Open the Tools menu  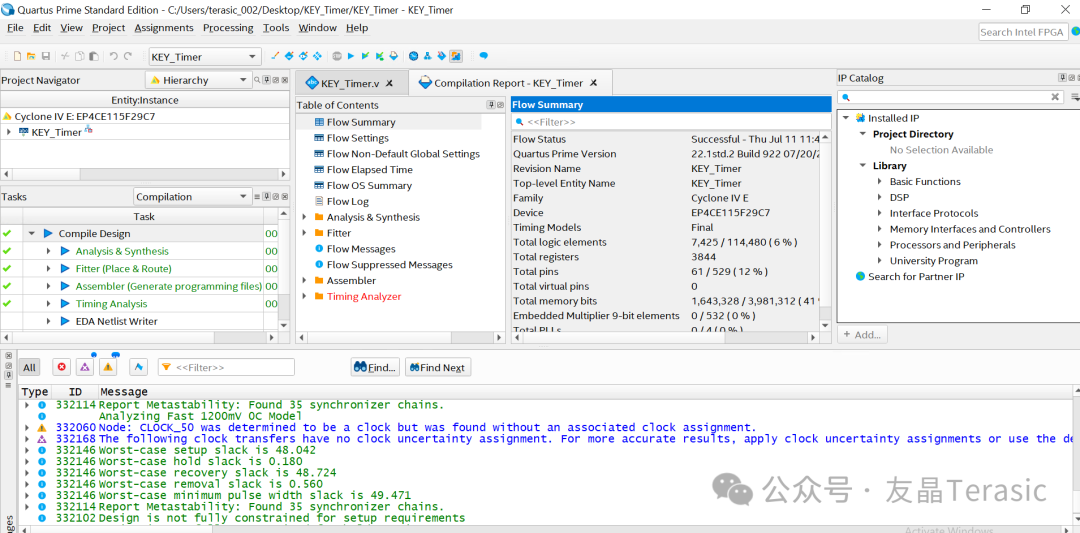(276, 28)
